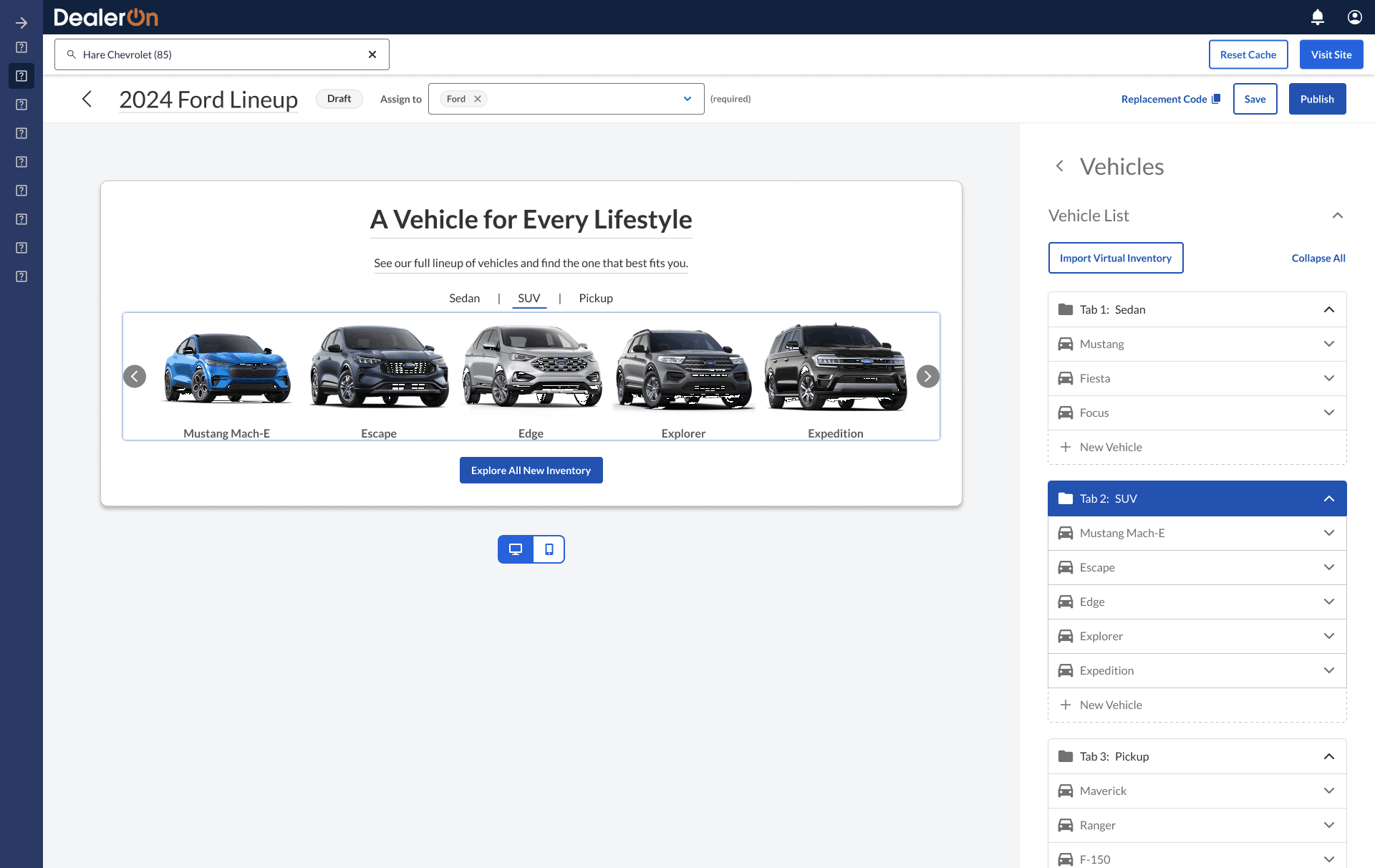Expand the Mustang Mach-E row
Image resolution: width=1375 pixels, height=868 pixels.
tap(1329, 533)
